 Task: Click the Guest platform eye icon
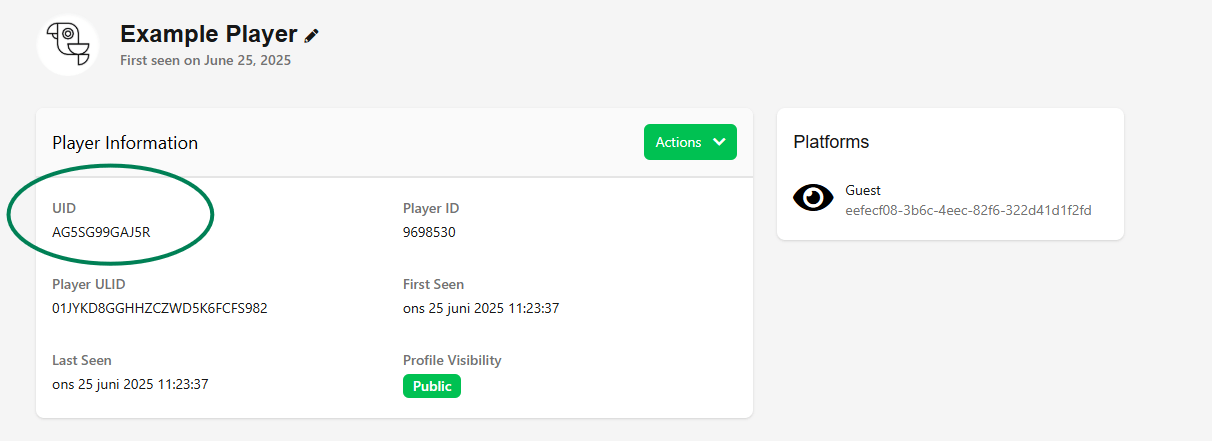(x=813, y=198)
